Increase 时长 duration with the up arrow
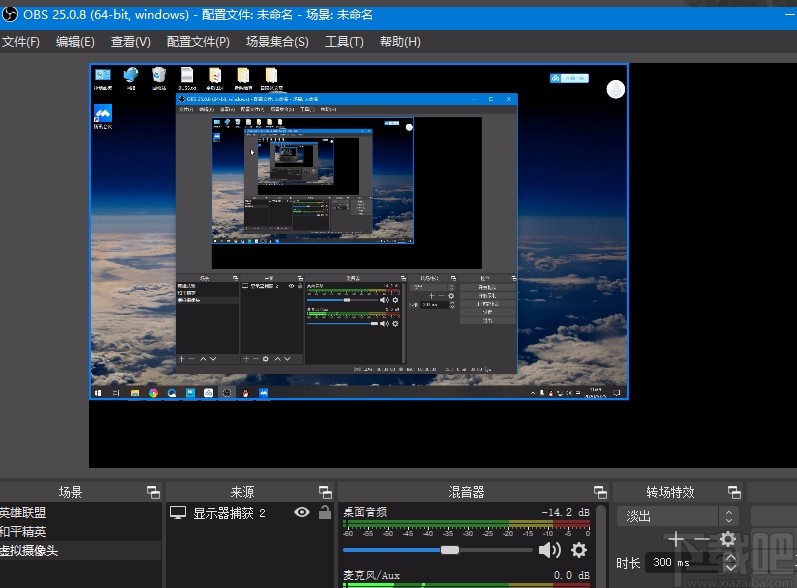The image size is (797, 588). pyautogui.click(x=730, y=558)
